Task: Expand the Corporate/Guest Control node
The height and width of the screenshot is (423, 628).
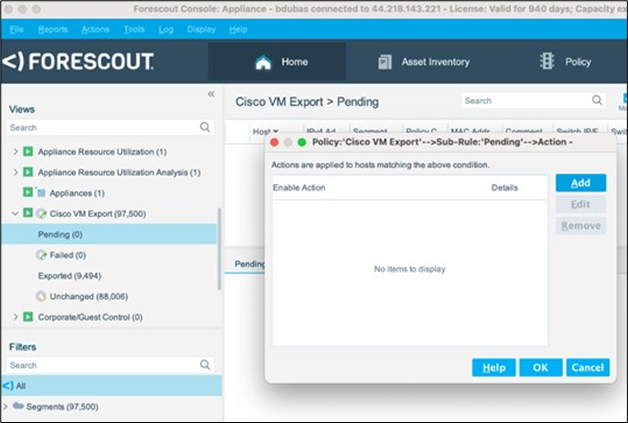Action: click(15, 317)
